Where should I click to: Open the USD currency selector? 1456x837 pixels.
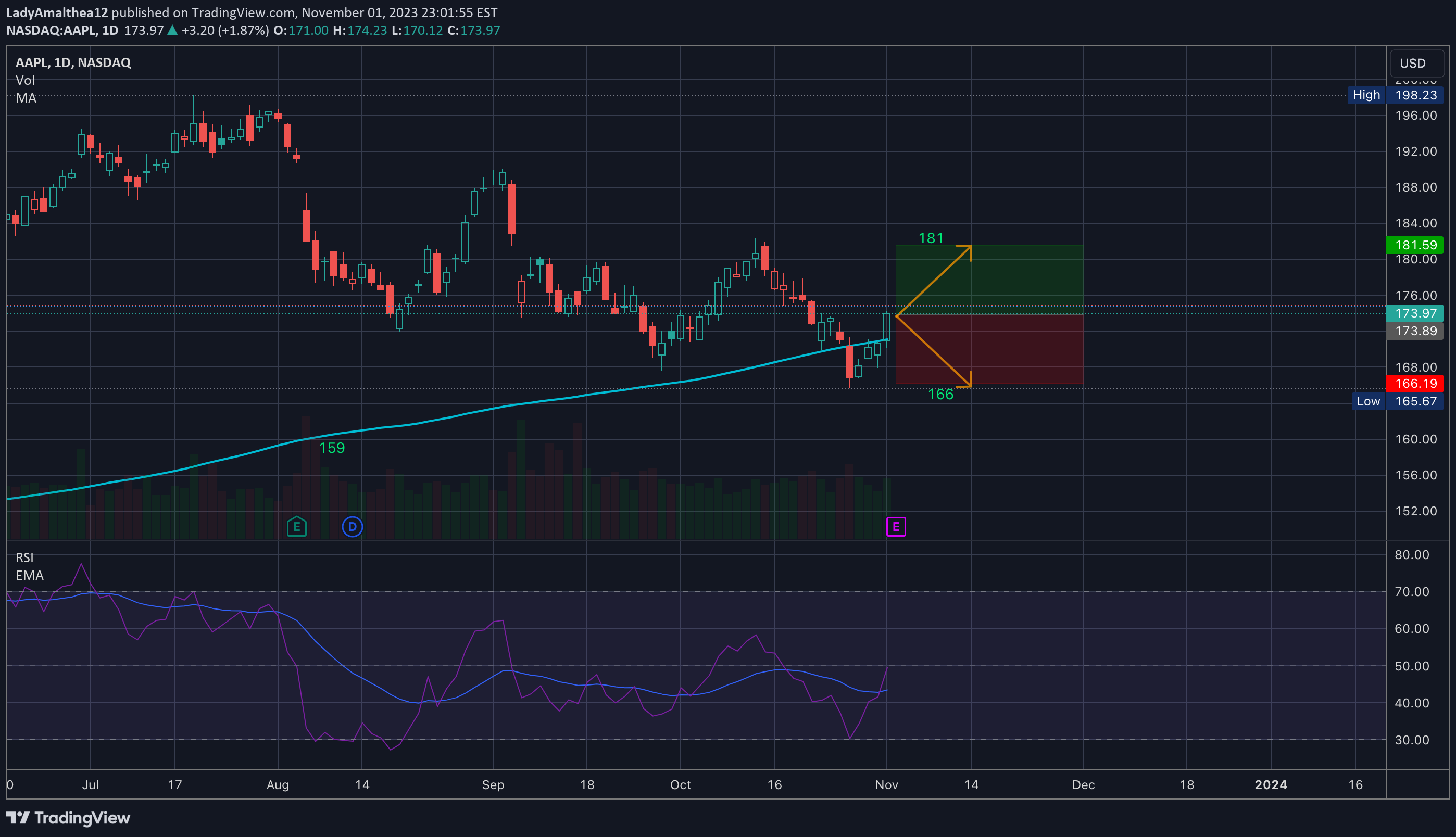point(1416,63)
